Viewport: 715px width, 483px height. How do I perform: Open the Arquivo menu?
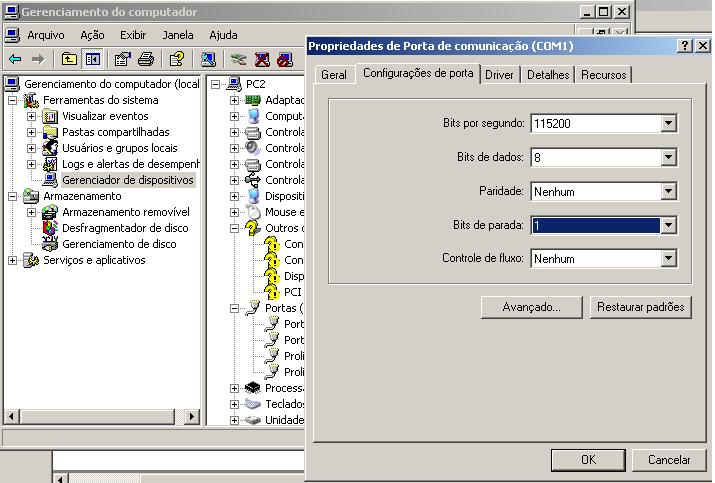[46, 35]
